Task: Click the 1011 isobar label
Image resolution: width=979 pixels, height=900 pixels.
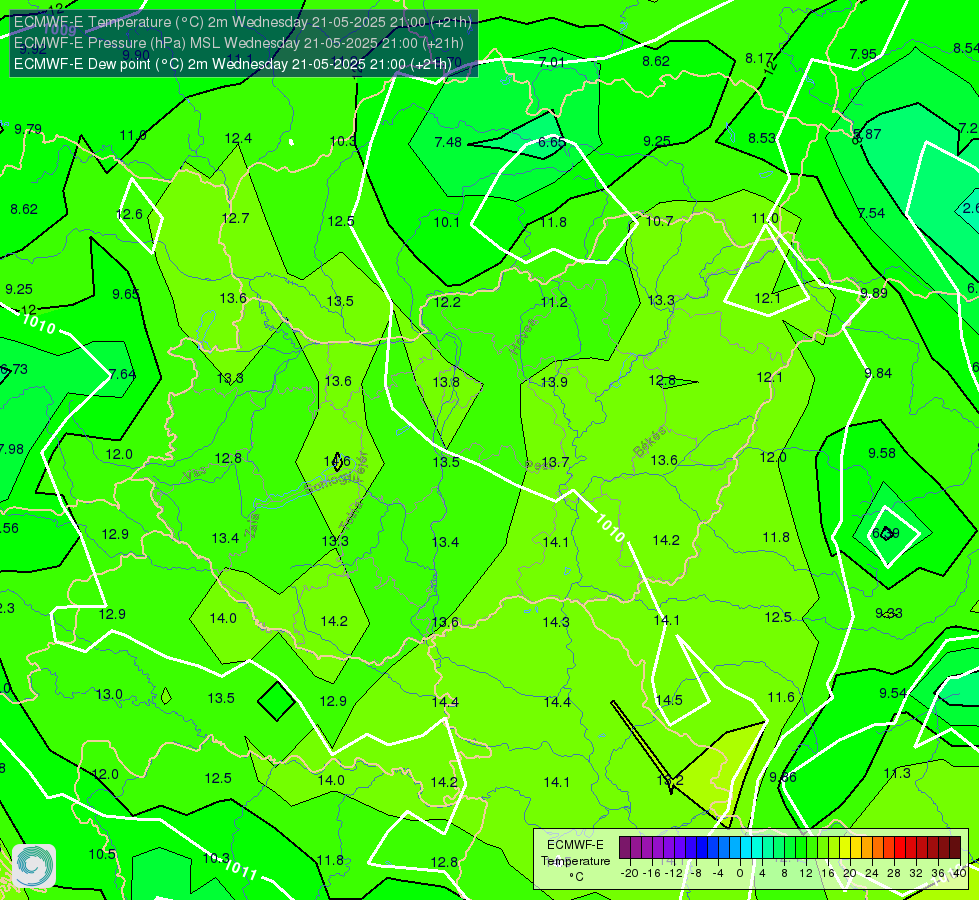Action: click(240, 869)
